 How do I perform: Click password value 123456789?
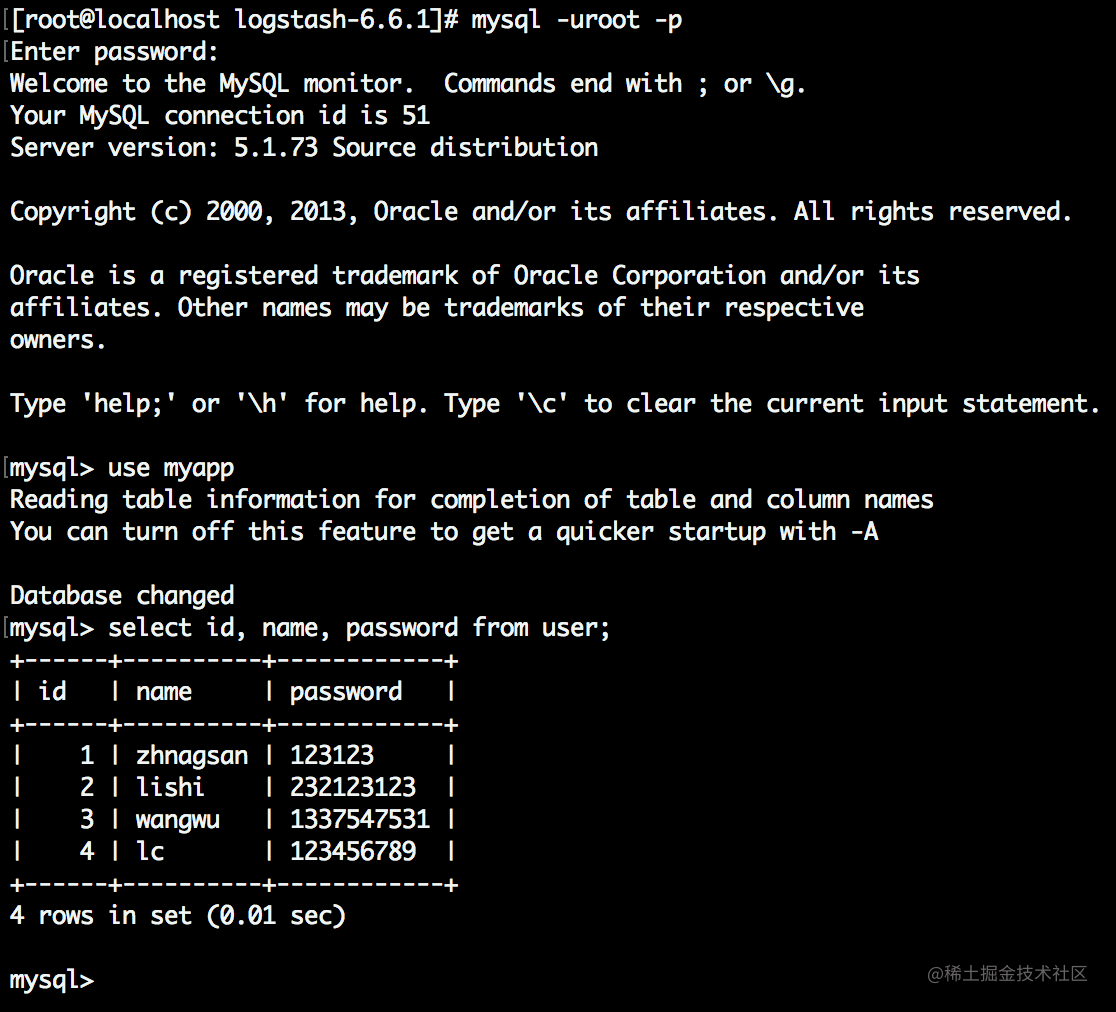pyautogui.click(x=353, y=851)
